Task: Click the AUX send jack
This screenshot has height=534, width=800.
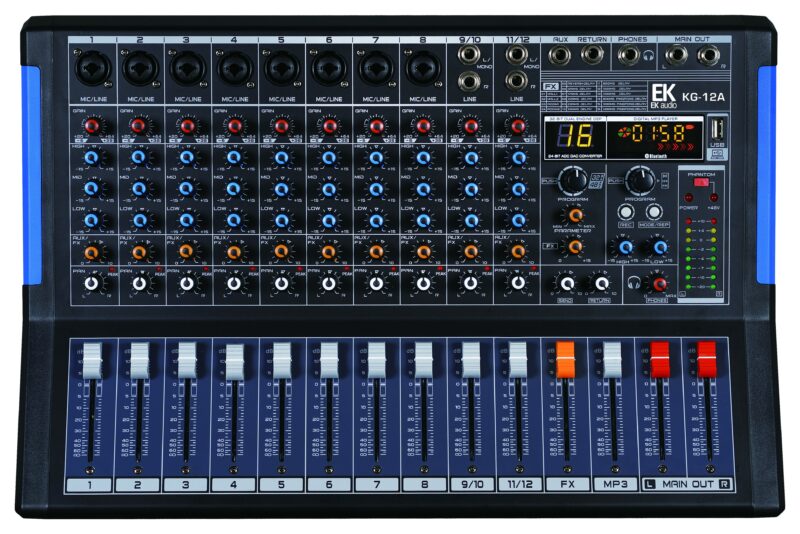Action: pyautogui.click(x=559, y=55)
